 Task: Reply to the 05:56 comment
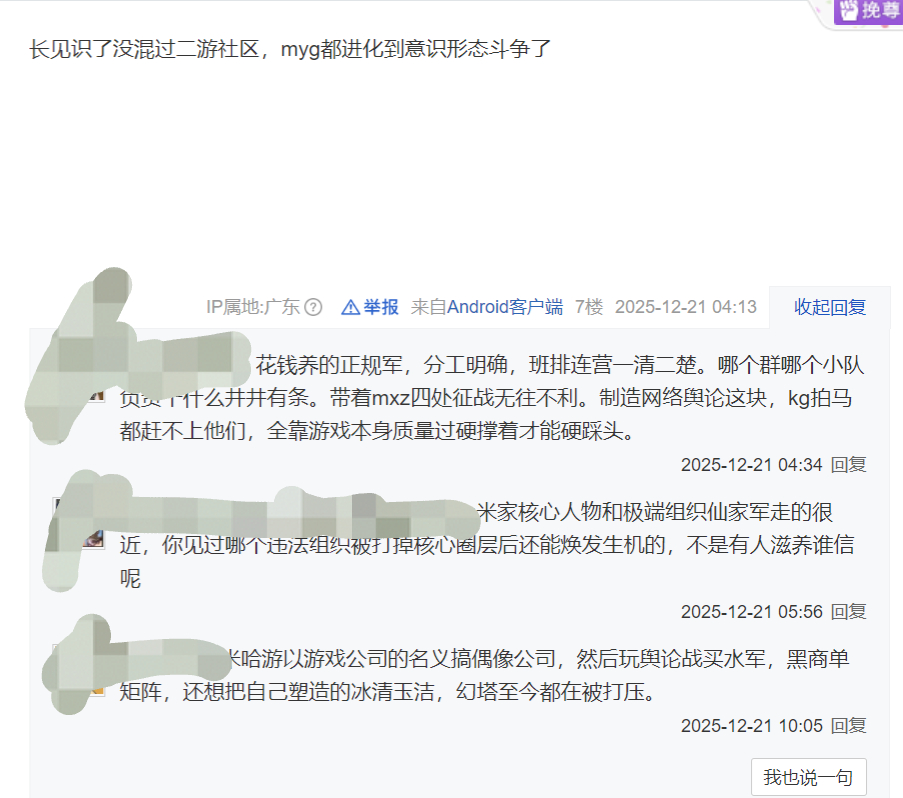(848, 611)
